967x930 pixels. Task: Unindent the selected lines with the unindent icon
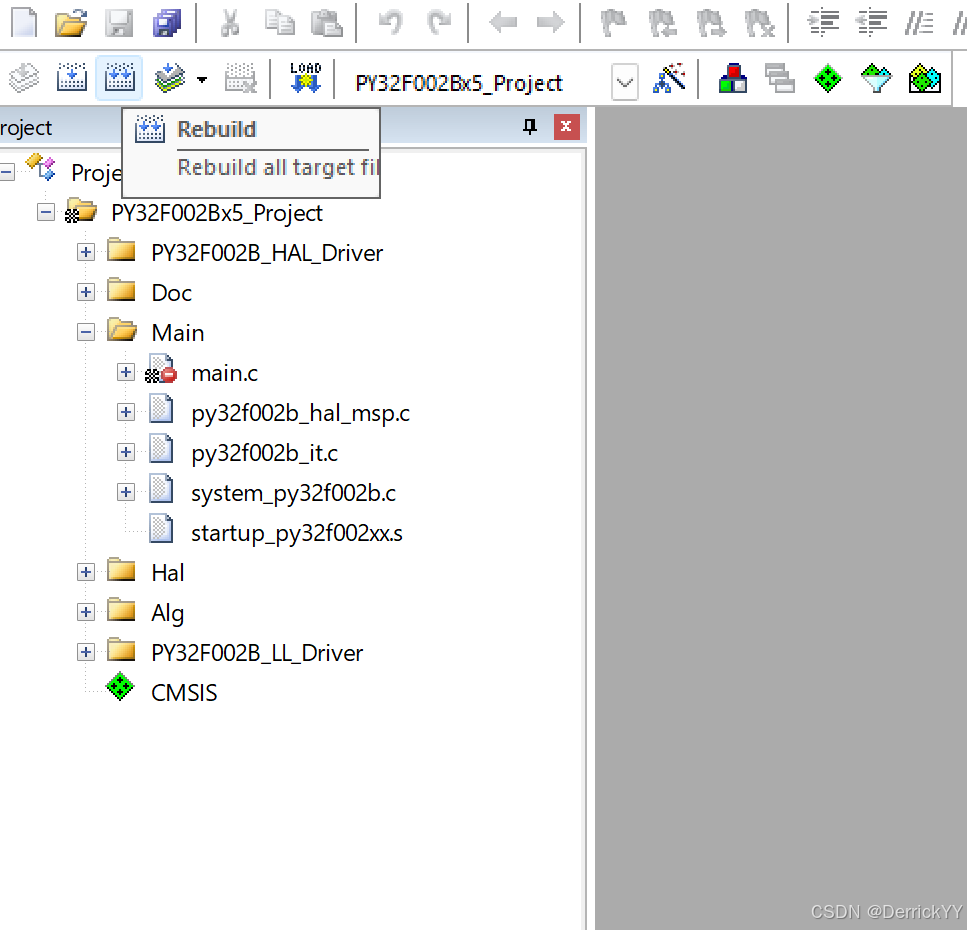(871, 23)
